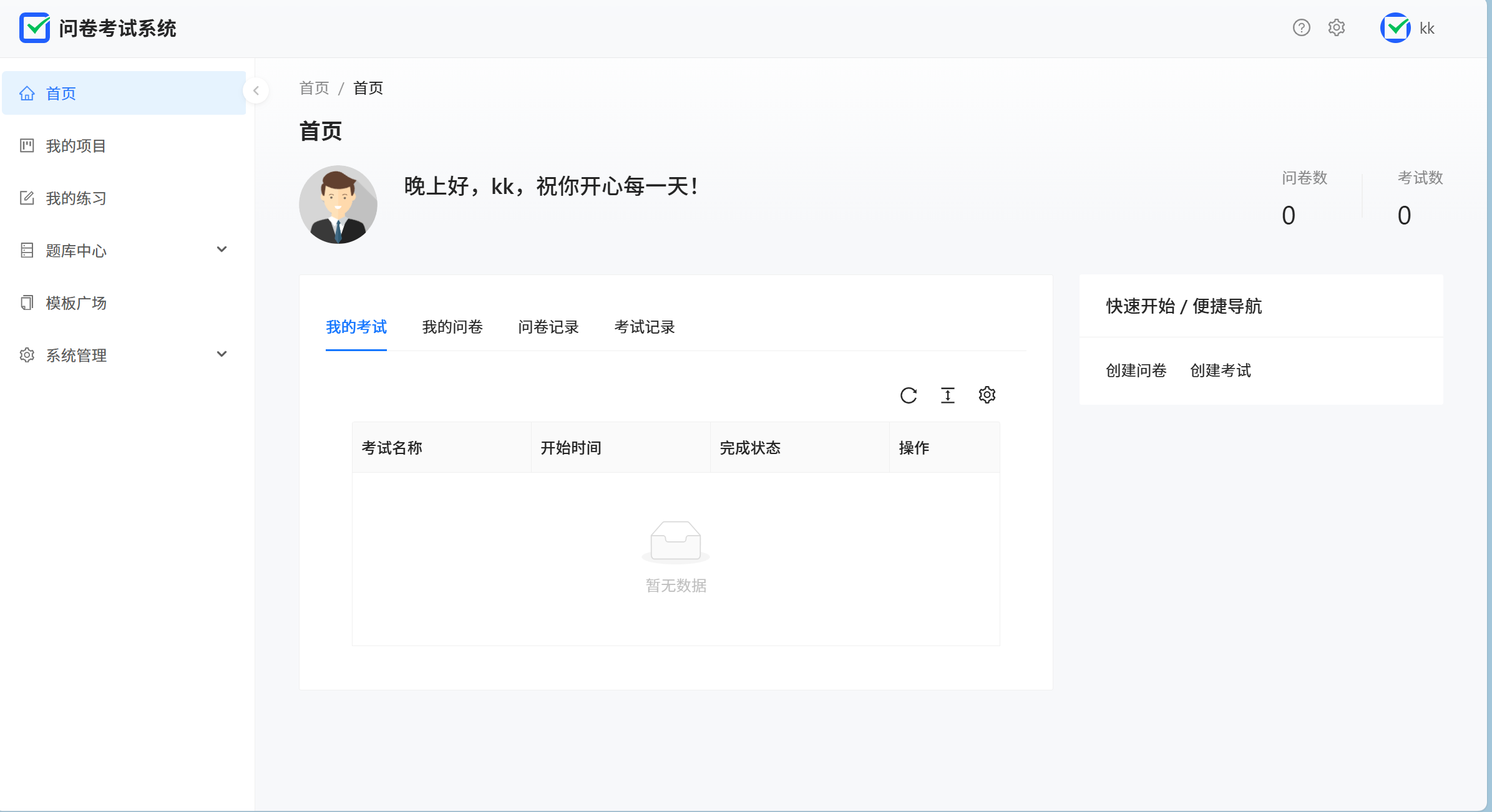Select the 问卷记录 tab
This screenshot has width=1492, height=812.
point(548,327)
